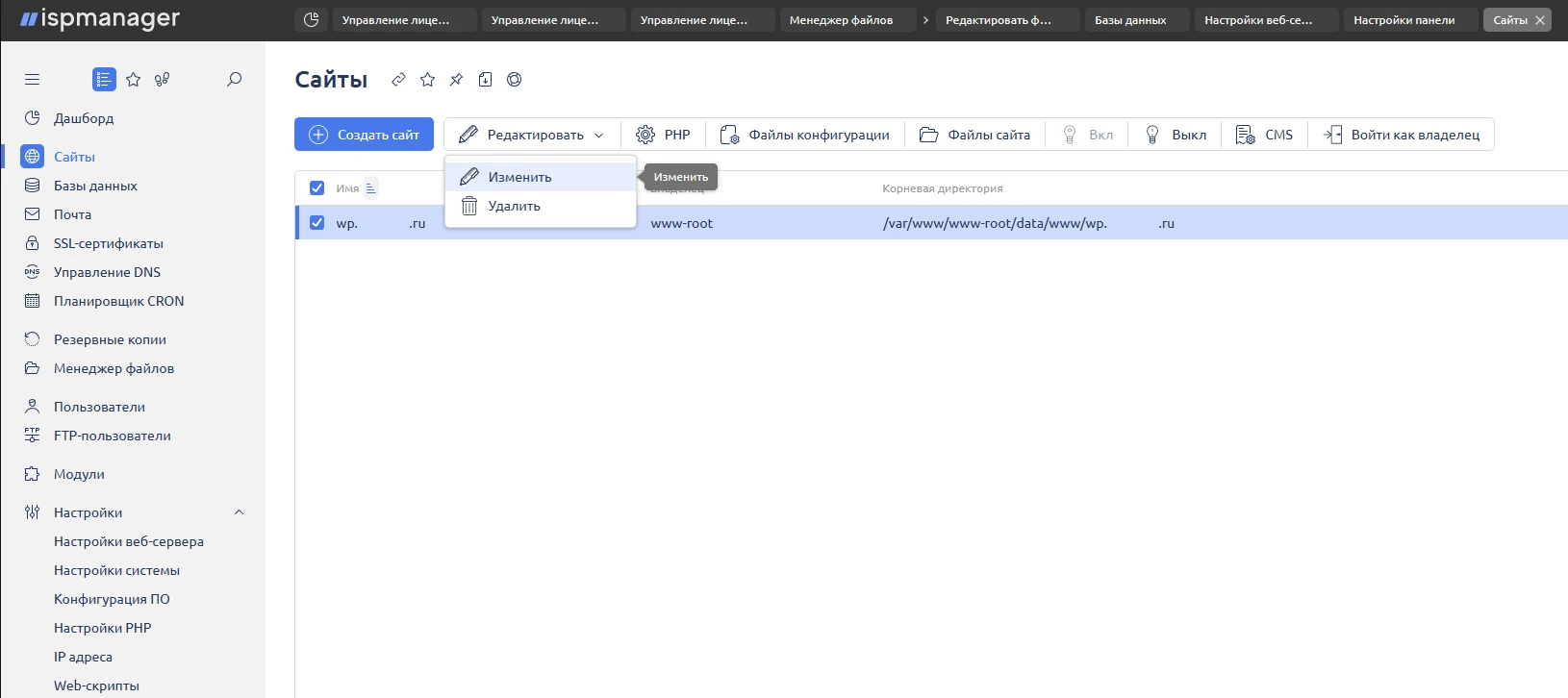The image size is (1568, 698).
Task: Open Базы данных in the sidebar
Action: coord(95,186)
